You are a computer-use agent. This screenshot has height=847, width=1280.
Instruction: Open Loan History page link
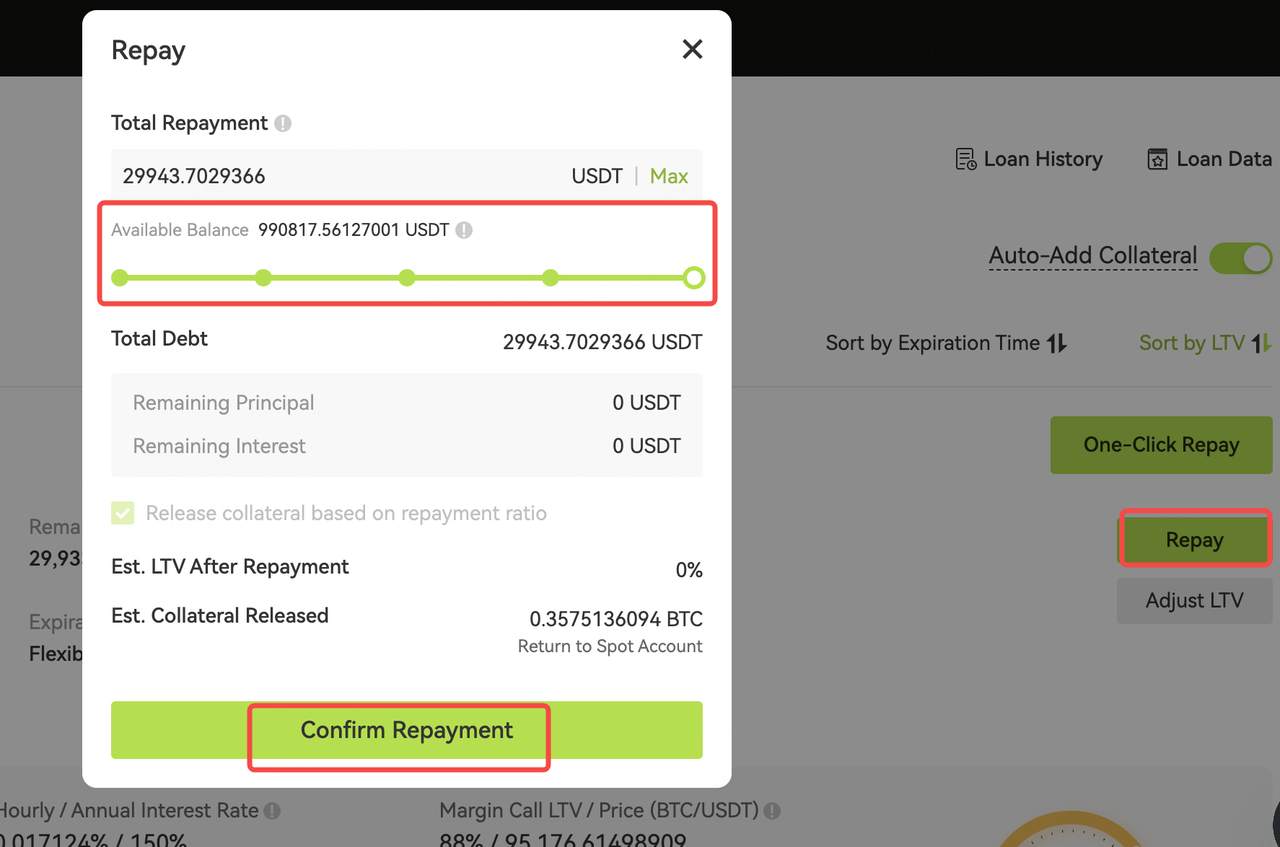coord(1042,160)
